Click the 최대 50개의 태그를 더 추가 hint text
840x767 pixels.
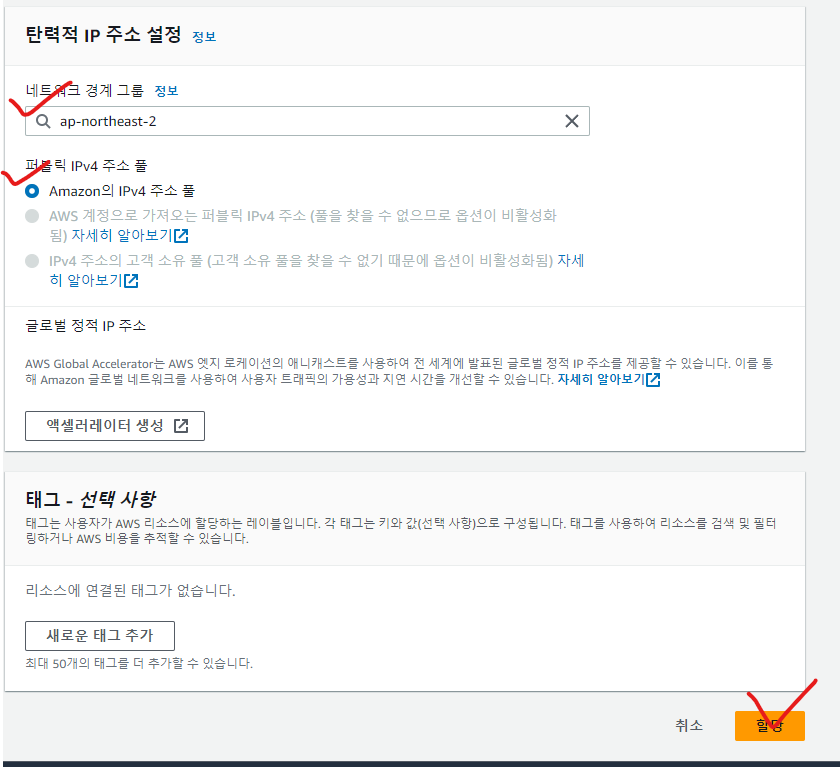click(139, 663)
